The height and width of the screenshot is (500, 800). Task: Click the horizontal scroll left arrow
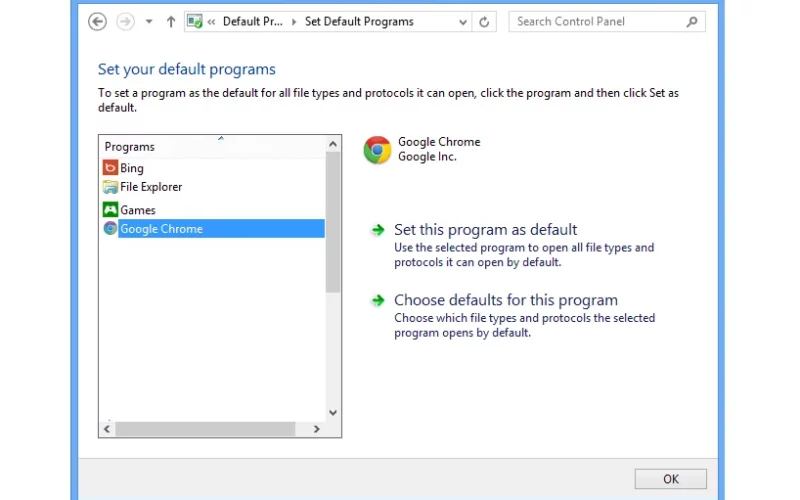point(107,429)
